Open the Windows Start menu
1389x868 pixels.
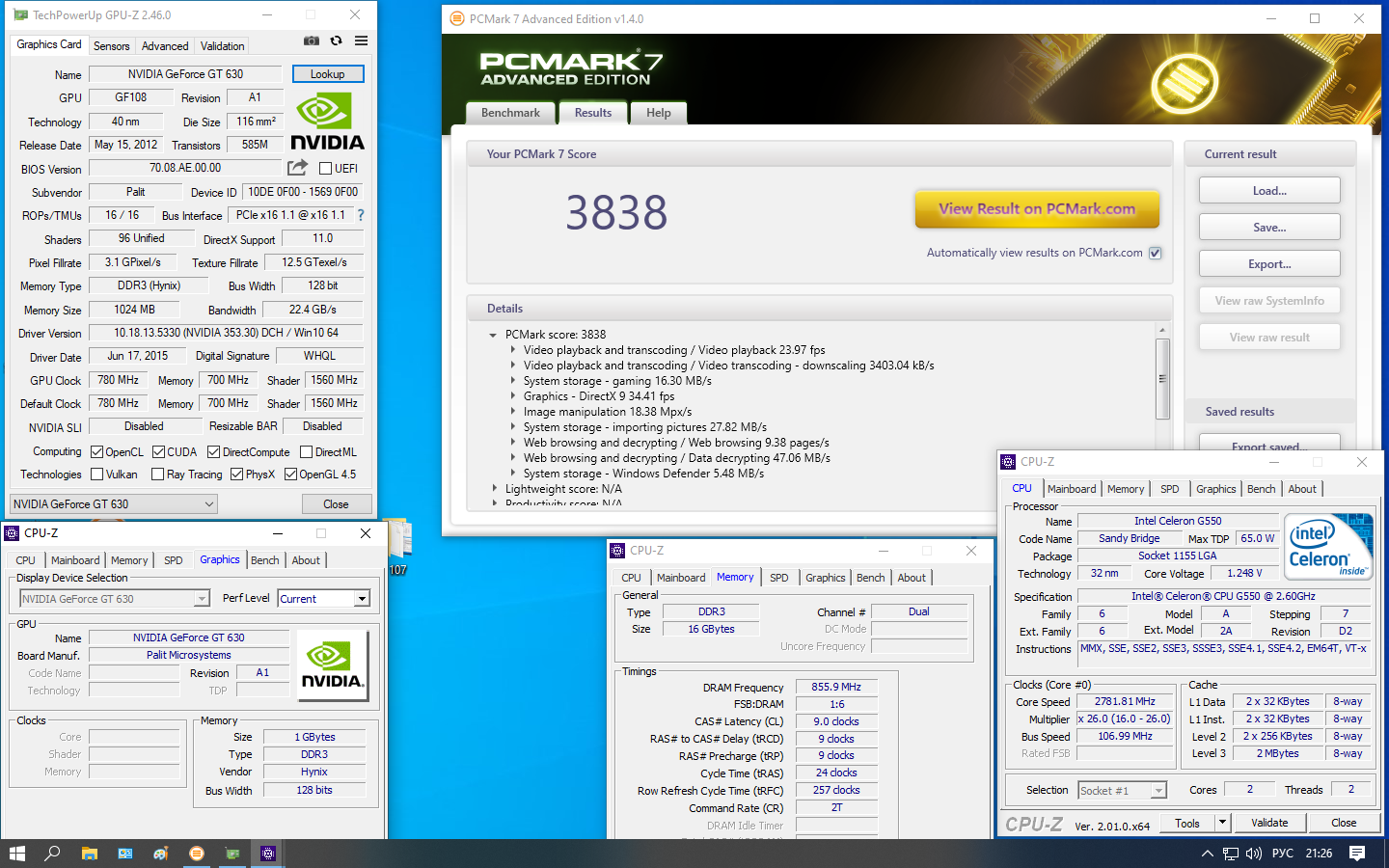[x=17, y=854]
